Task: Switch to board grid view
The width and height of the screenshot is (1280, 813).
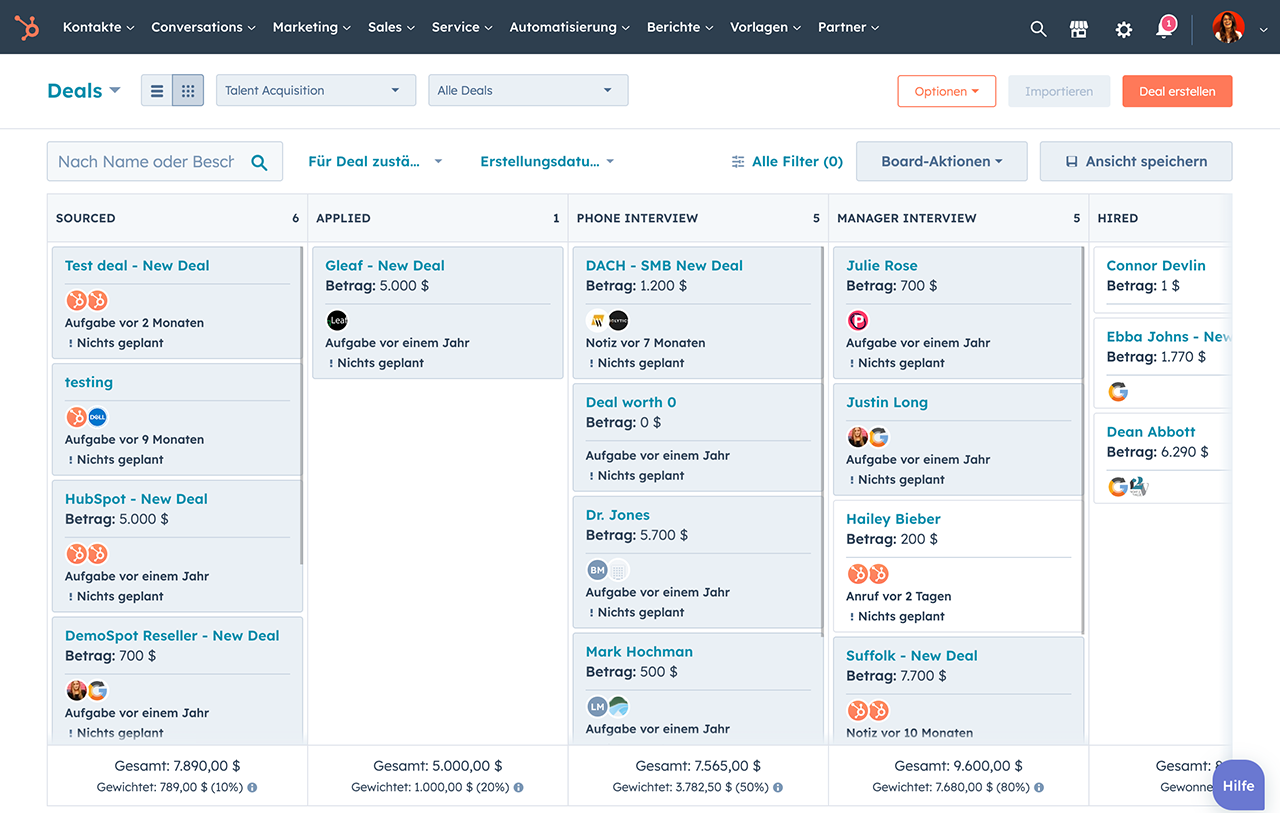Action: pyautogui.click(x=188, y=91)
